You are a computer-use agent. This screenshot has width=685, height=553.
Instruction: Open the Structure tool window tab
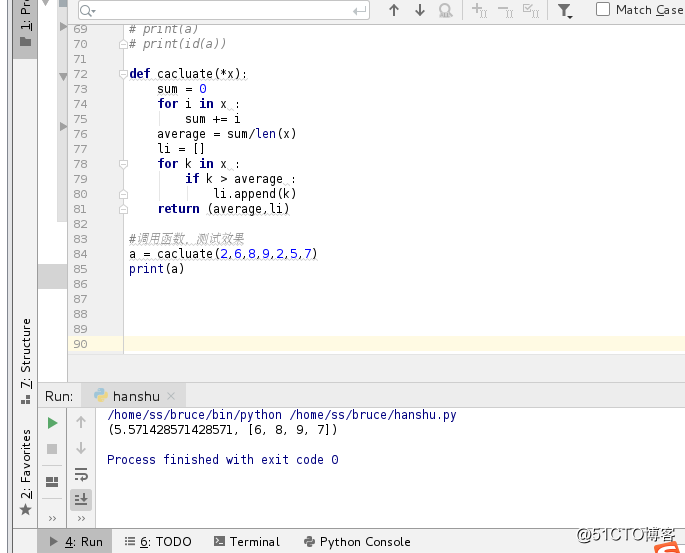(x=26, y=361)
